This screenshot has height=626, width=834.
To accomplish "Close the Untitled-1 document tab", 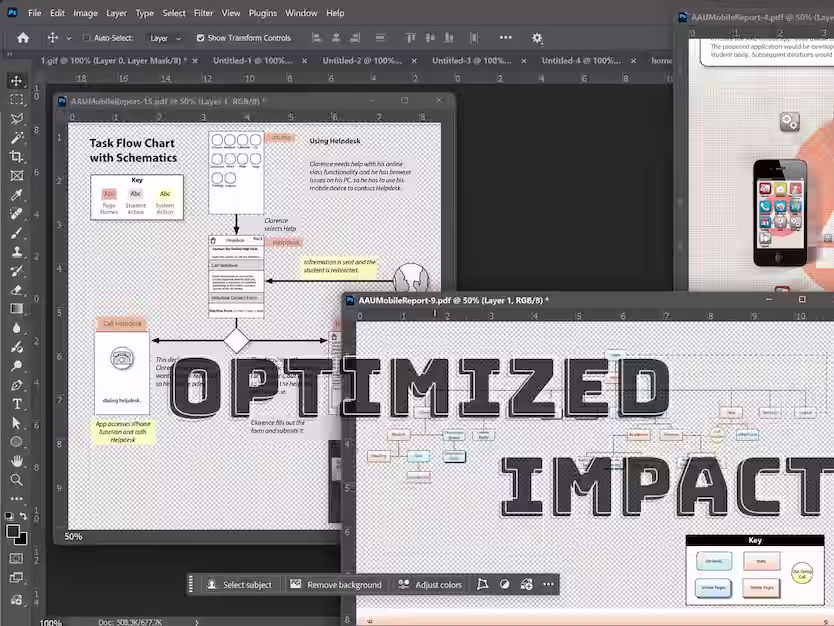I will [304, 61].
